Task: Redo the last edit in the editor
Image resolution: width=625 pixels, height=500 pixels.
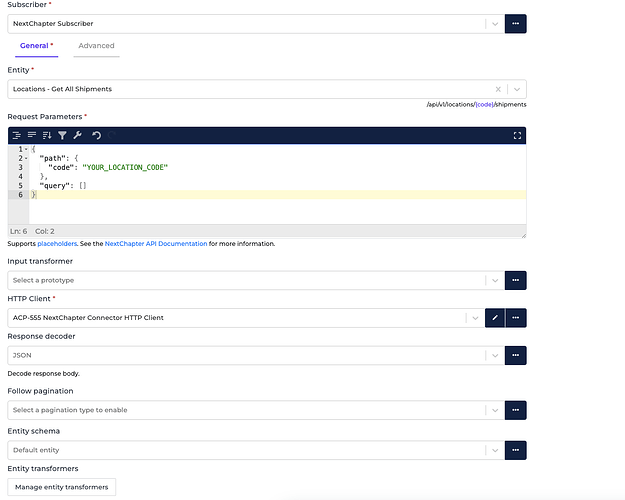Action: pos(112,136)
